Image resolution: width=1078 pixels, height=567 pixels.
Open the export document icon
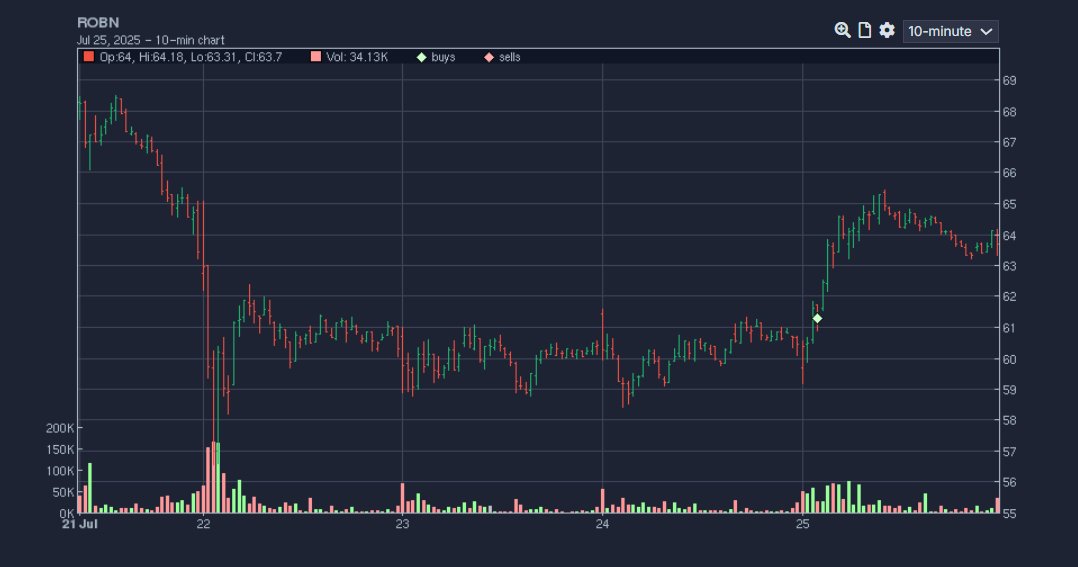pos(865,30)
